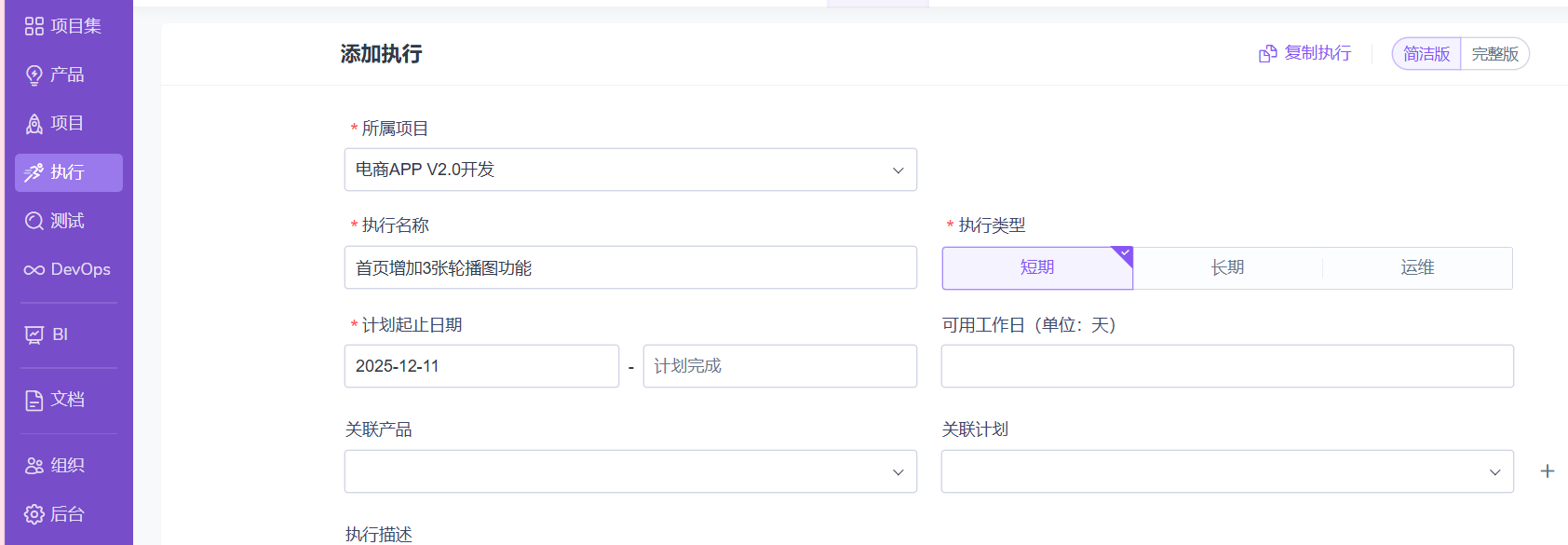Select 运维 execution type
The height and width of the screenshot is (545, 1568).
(1417, 267)
